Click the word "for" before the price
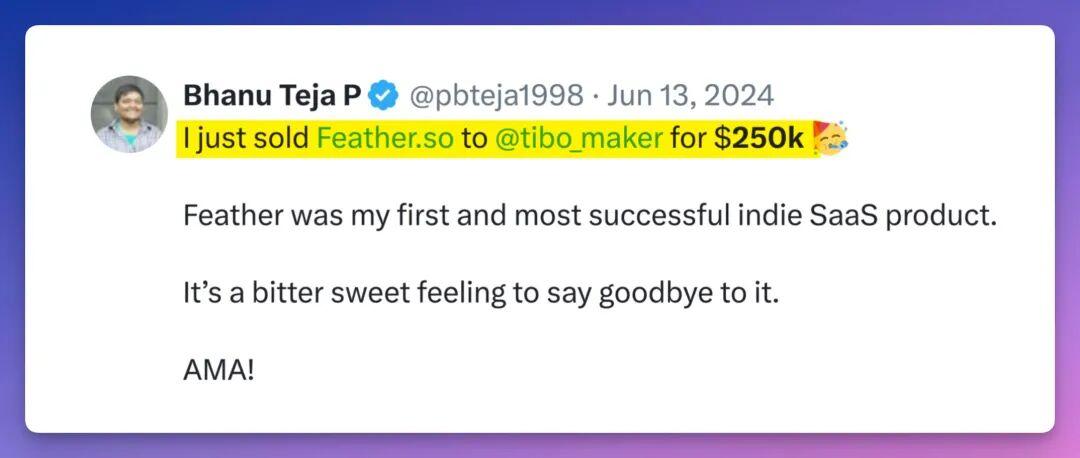This screenshot has height=458, width=1080. click(688, 139)
